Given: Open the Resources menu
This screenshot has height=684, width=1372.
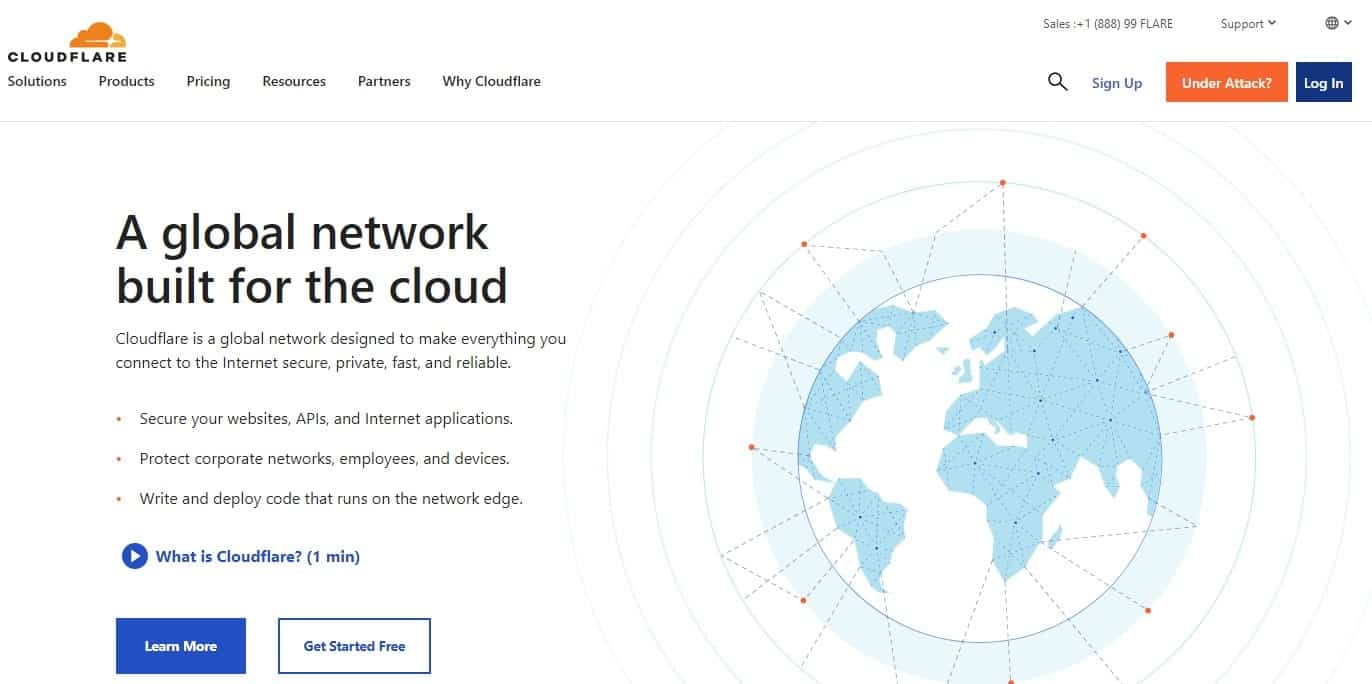Looking at the screenshot, I should [x=294, y=81].
